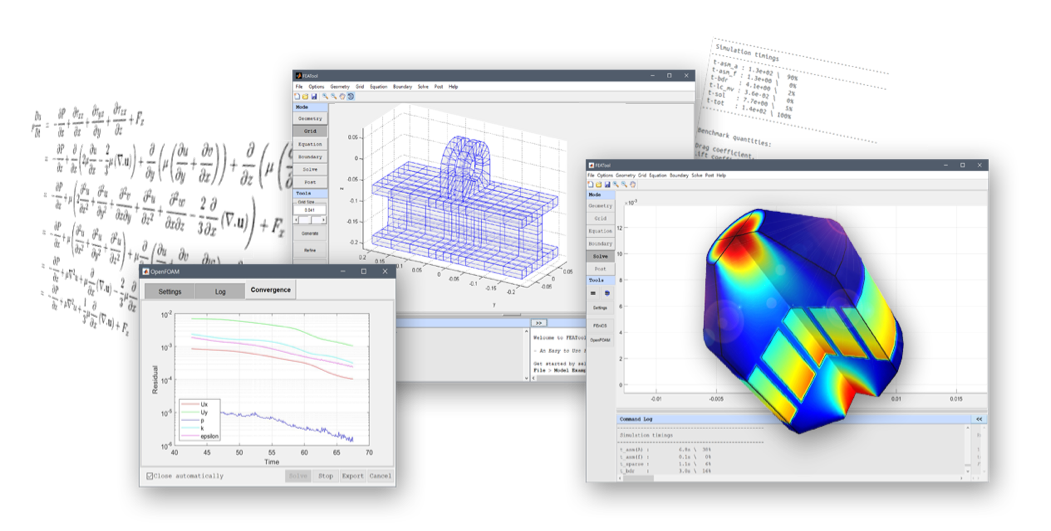The width and height of the screenshot is (1051, 531).
Task: Click Solve button in OpenFOAM dialog
Action: pyautogui.click(x=298, y=476)
